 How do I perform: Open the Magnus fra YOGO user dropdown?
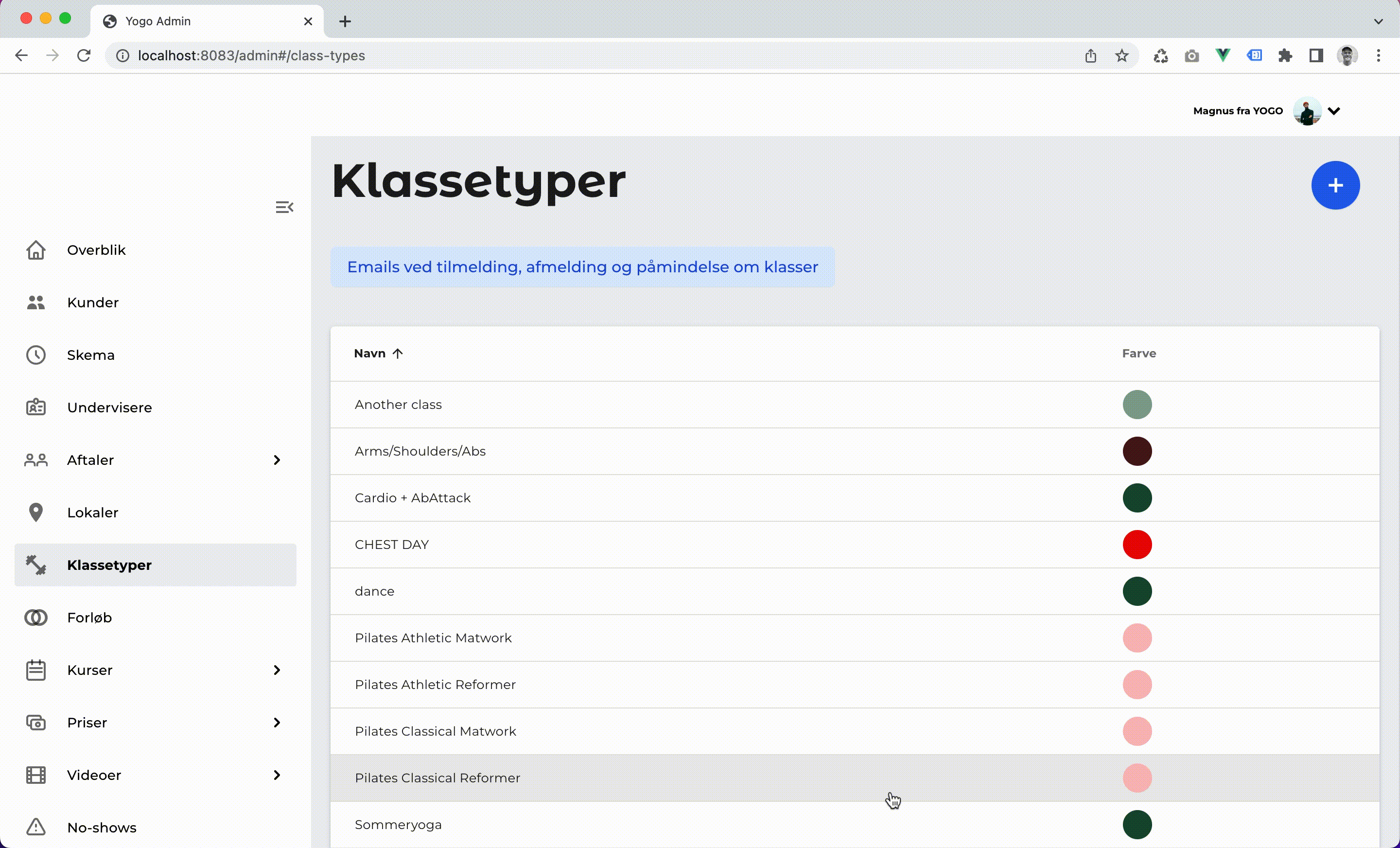(1334, 111)
